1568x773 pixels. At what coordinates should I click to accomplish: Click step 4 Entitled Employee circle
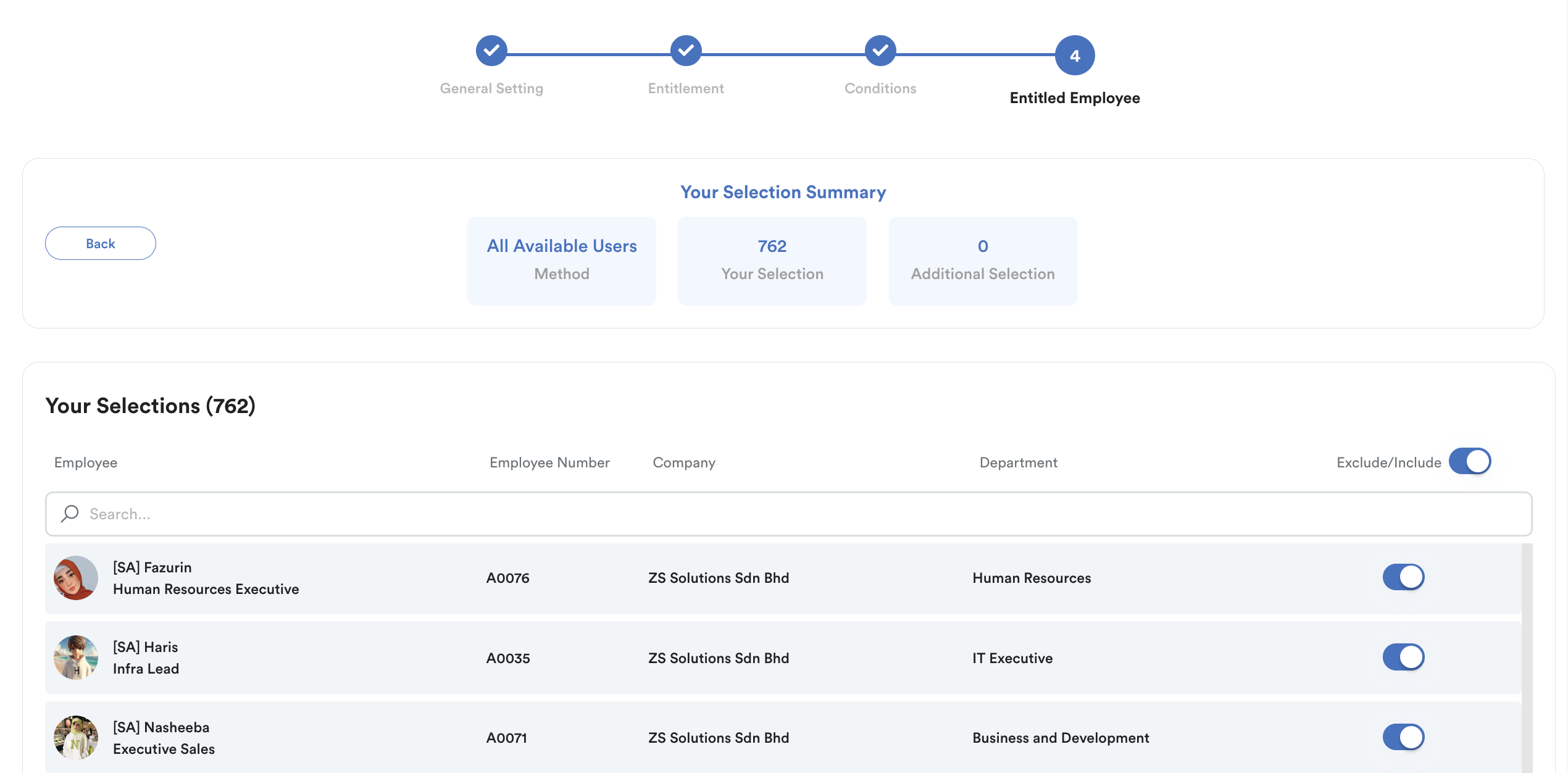1075,56
